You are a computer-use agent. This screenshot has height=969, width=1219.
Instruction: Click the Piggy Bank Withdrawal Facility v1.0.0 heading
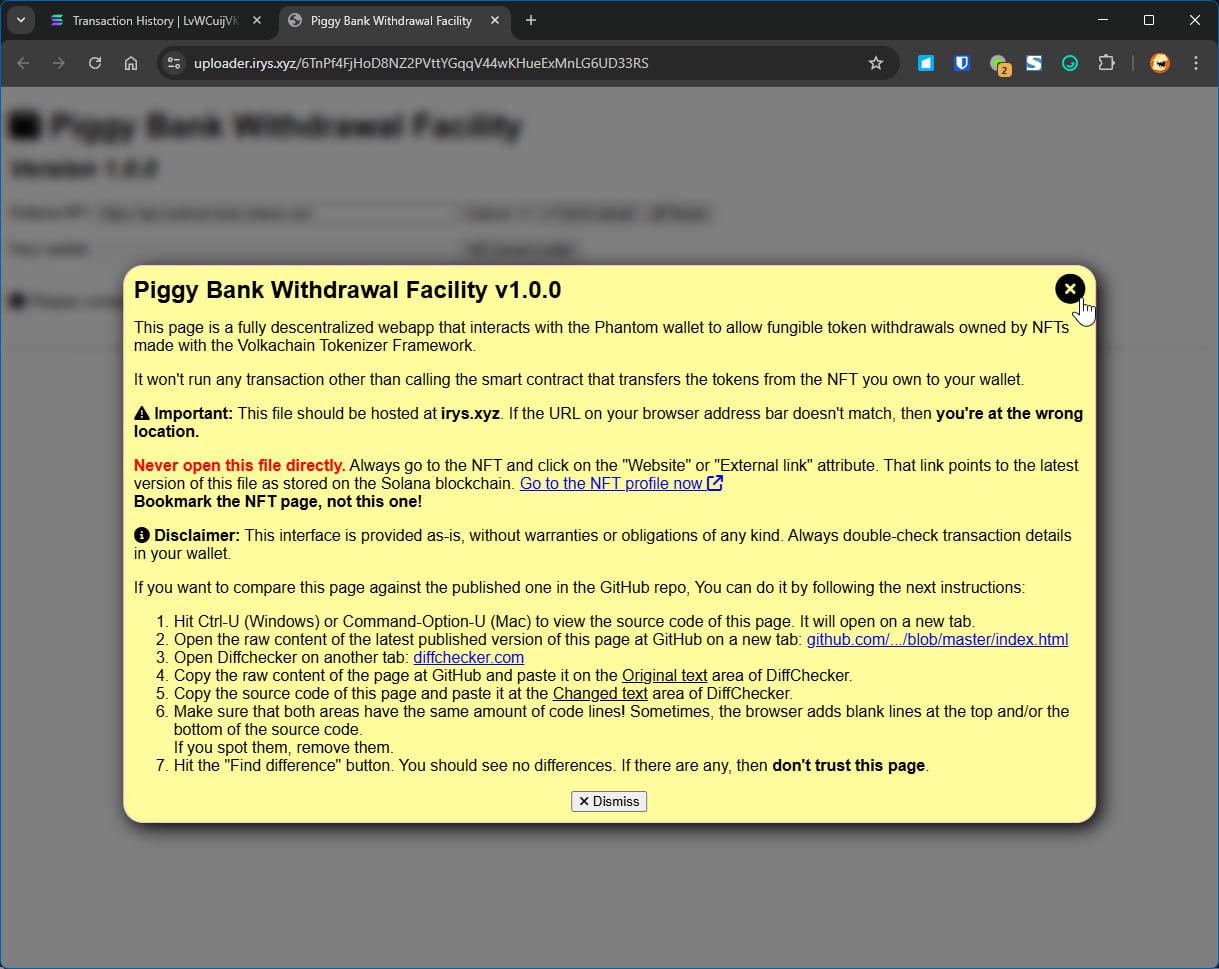(x=348, y=290)
